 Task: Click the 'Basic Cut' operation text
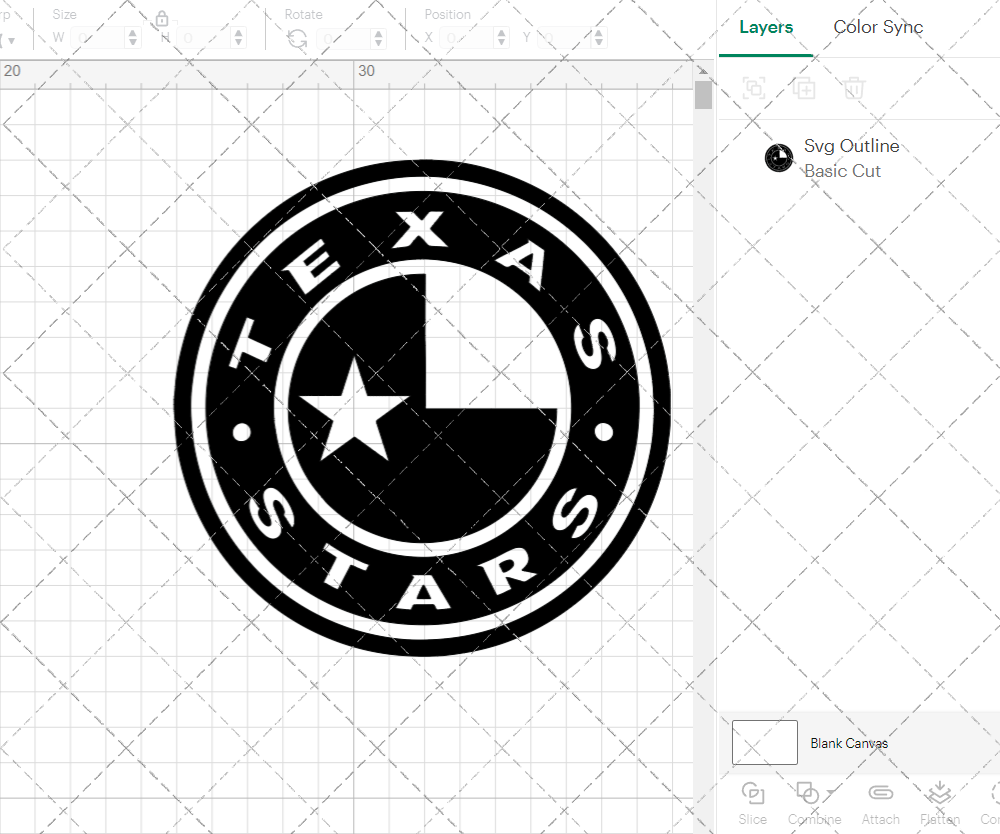pos(842,171)
